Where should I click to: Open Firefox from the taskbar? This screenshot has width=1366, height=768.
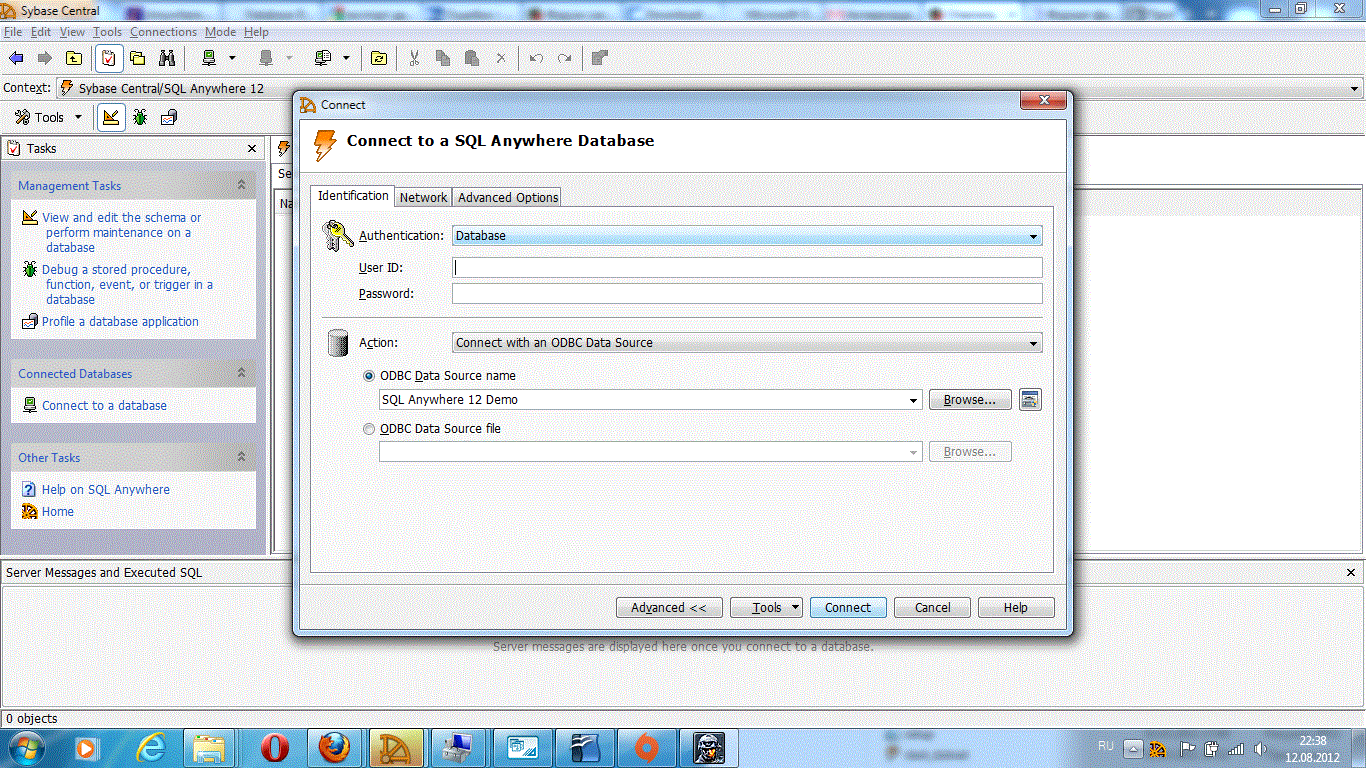tap(335, 747)
